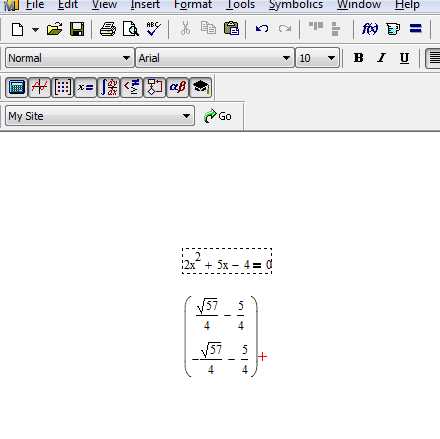This screenshot has width=440, height=439.
Task: Open the Symbolics menu
Action: (296, 5)
